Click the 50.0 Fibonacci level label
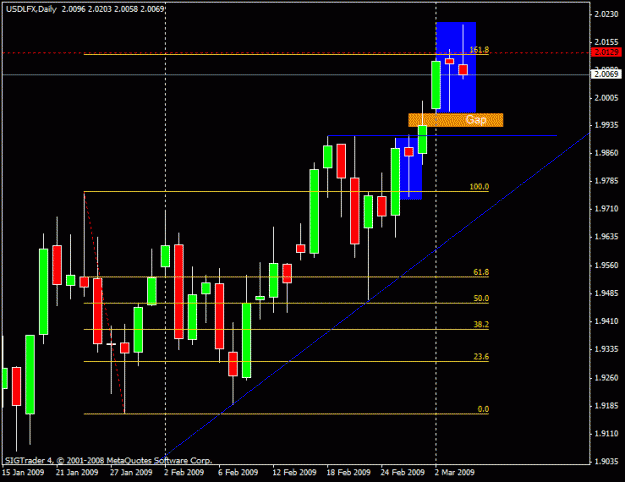Viewport: 625px width, 482px height. click(x=481, y=298)
